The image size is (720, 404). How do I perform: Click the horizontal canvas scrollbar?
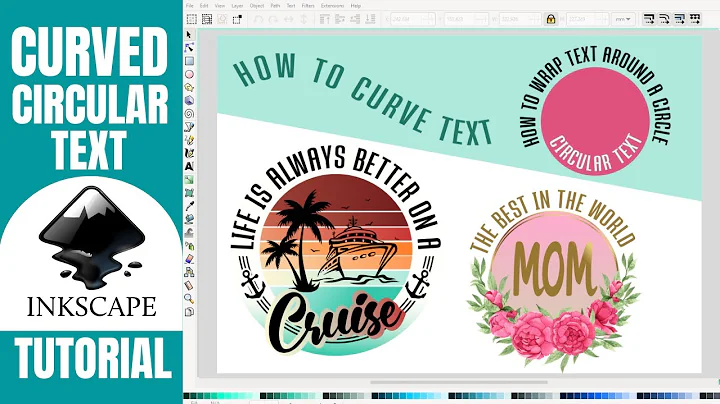(x=459, y=382)
